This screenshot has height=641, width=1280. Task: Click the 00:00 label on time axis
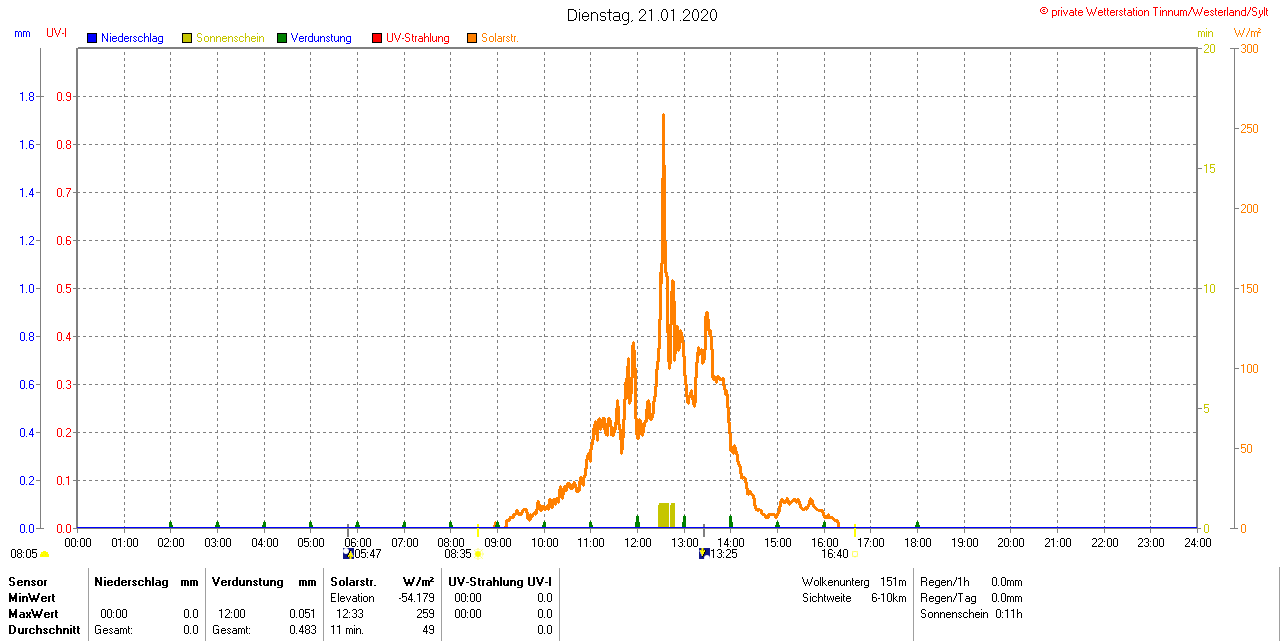pos(78,542)
